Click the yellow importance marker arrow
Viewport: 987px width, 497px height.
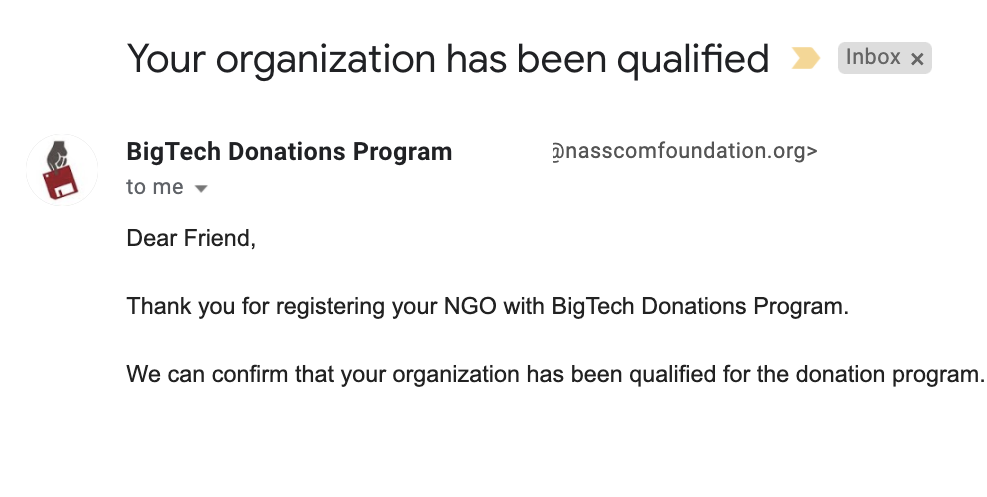pos(805,58)
